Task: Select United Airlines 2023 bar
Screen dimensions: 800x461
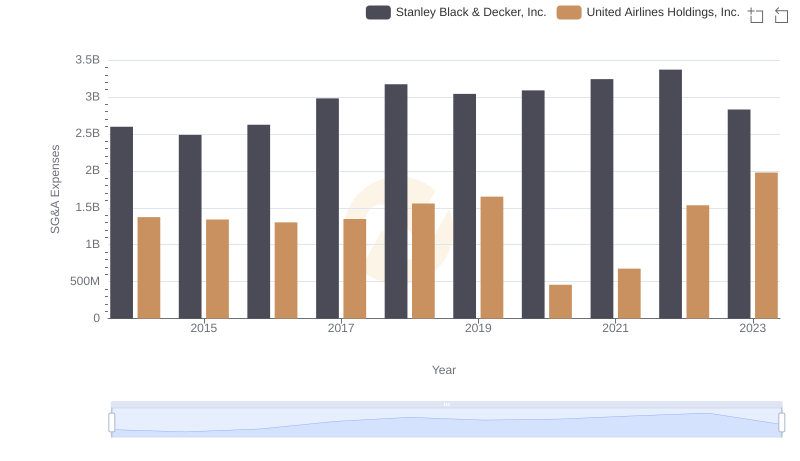Action: point(766,246)
